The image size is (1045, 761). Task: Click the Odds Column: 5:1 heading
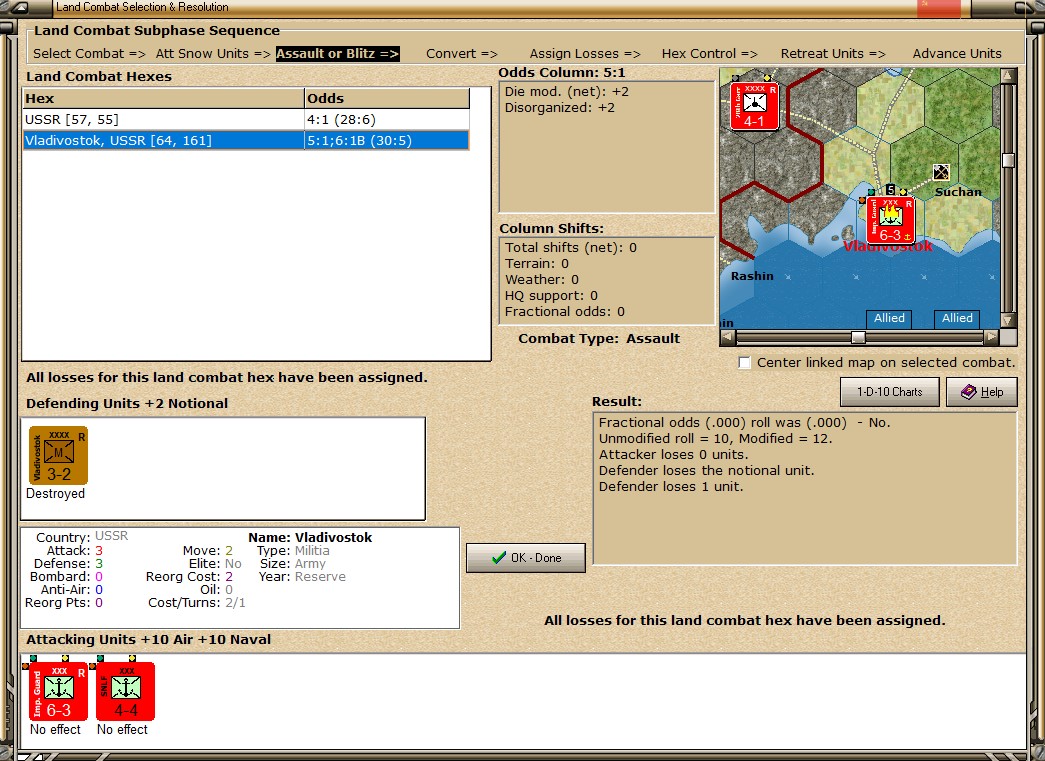pos(562,73)
